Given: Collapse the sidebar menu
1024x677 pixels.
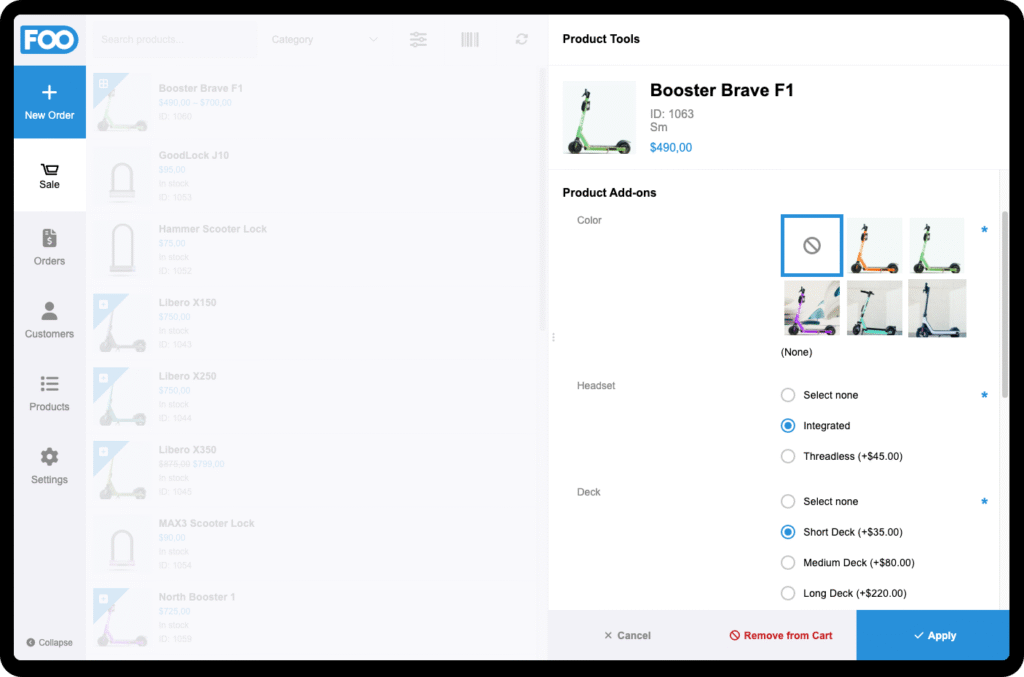Looking at the screenshot, I should [49, 642].
